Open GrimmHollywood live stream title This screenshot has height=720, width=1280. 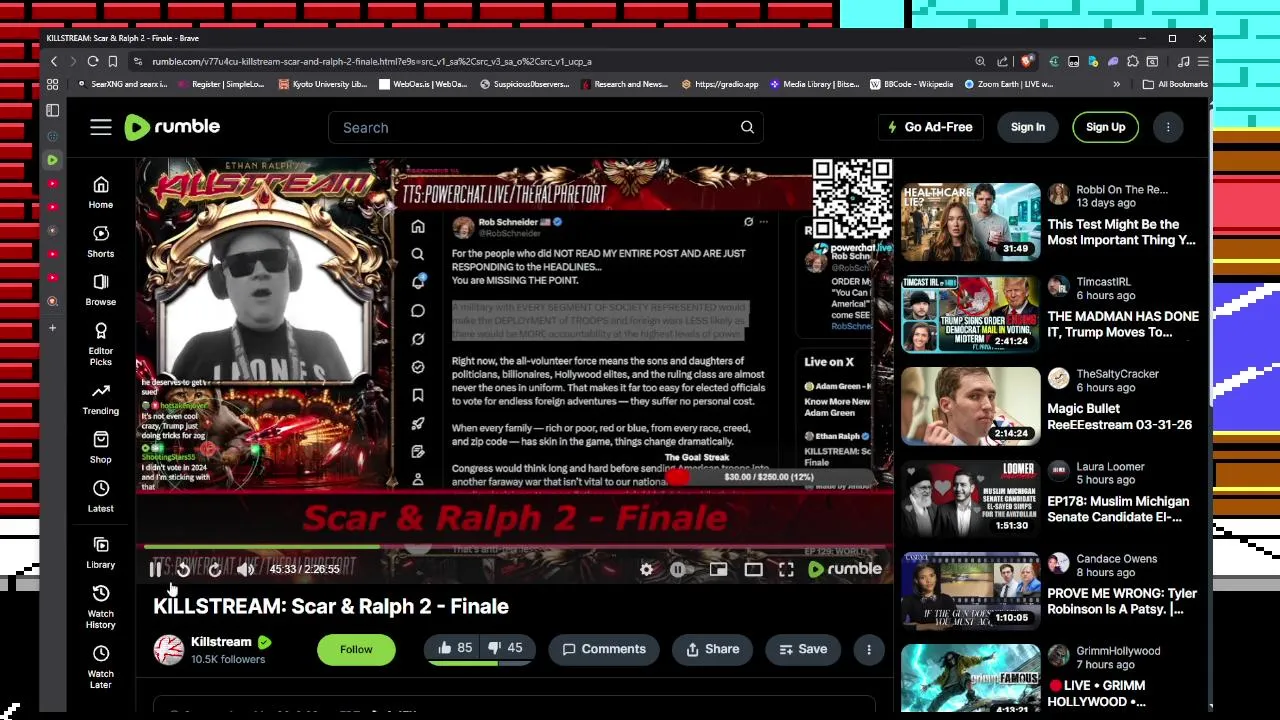tap(1097, 693)
